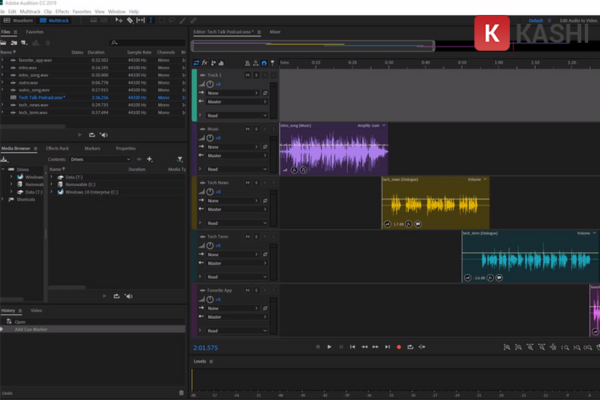
Task: Toggle loop playback in the editor transport
Action: (410, 347)
